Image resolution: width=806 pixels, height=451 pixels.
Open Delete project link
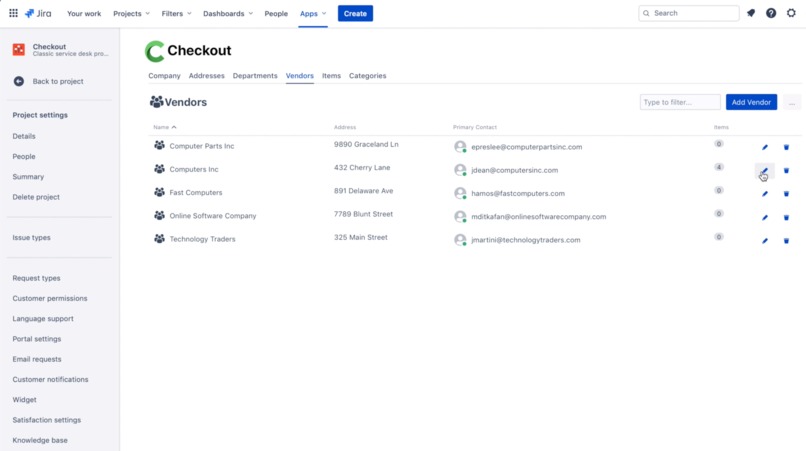[36, 197]
